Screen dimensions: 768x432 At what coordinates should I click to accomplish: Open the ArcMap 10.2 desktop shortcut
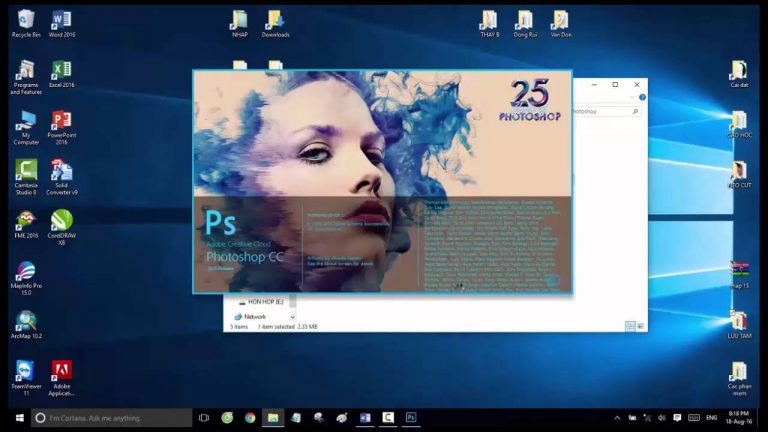(x=26, y=325)
